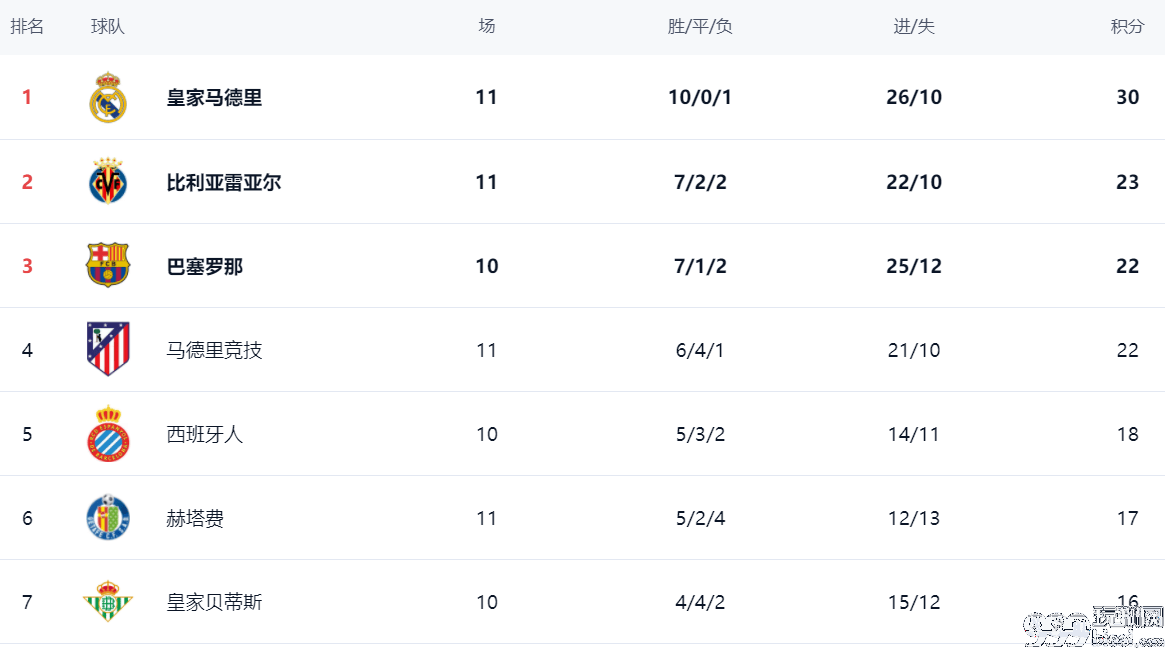Click the Getafe club crest
This screenshot has height=648, width=1165.
tap(108, 518)
